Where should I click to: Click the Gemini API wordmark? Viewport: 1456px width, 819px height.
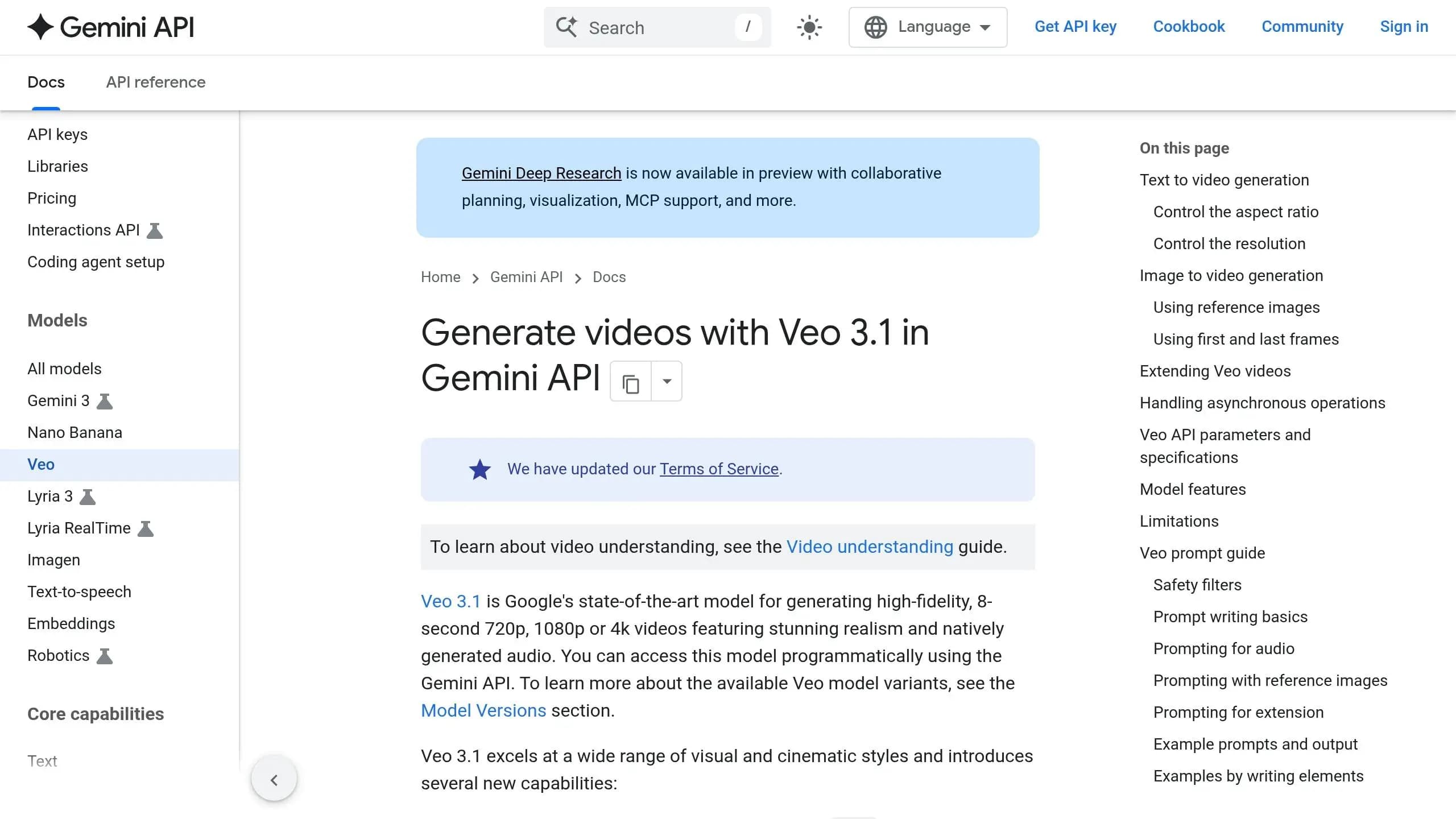click(x=127, y=27)
